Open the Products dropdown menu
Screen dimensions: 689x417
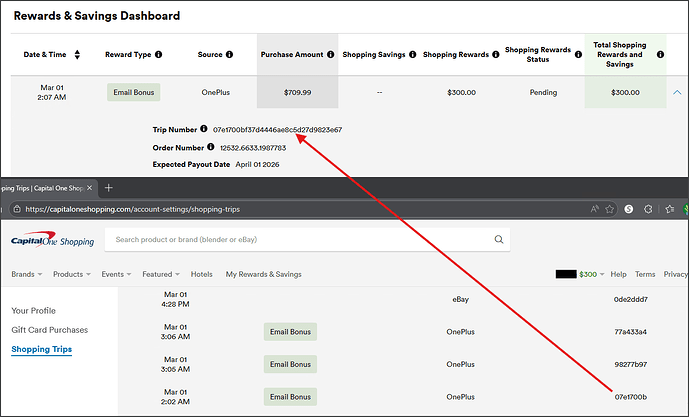click(72, 274)
